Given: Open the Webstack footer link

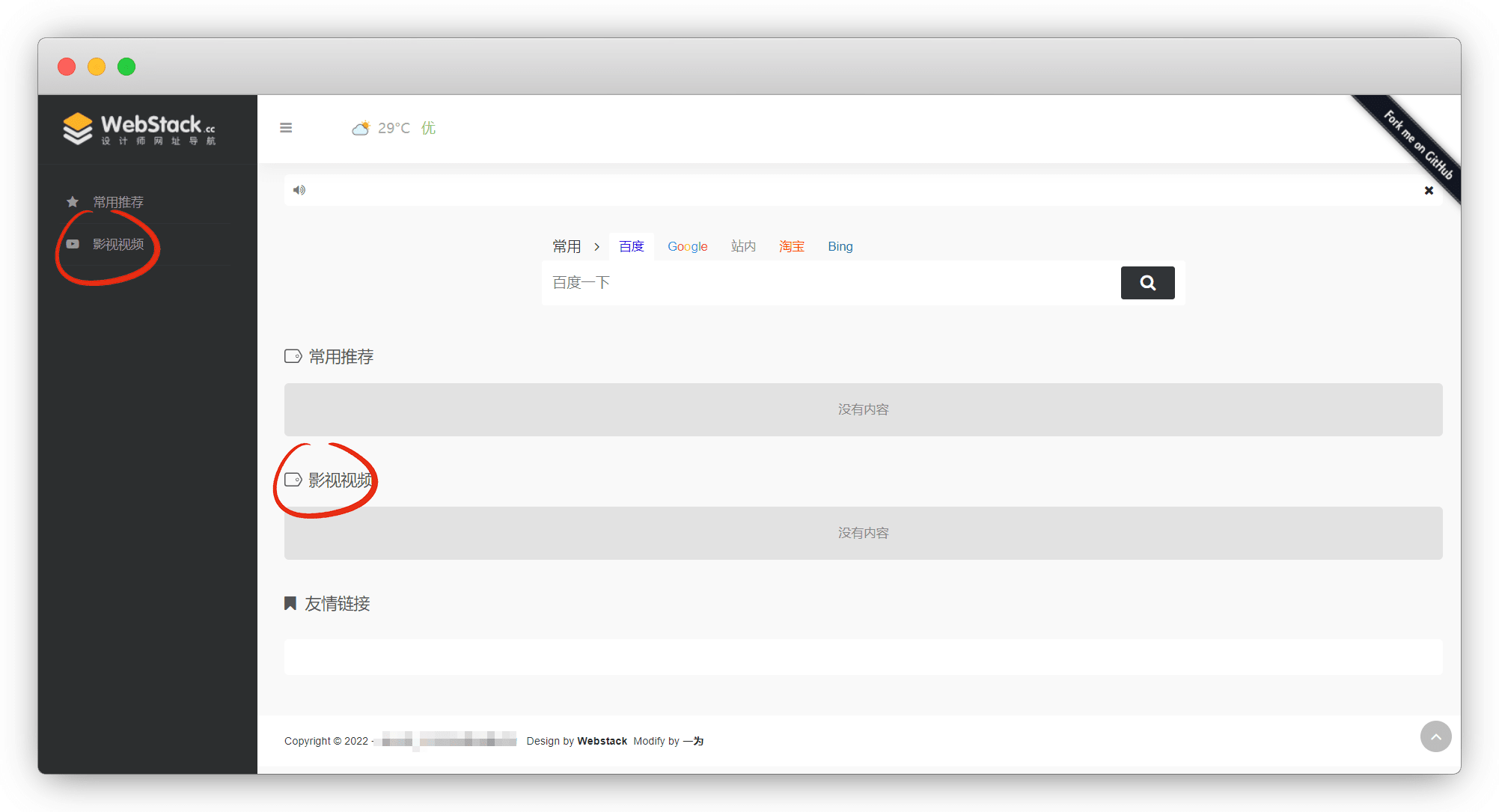Looking at the screenshot, I should click(x=602, y=741).
